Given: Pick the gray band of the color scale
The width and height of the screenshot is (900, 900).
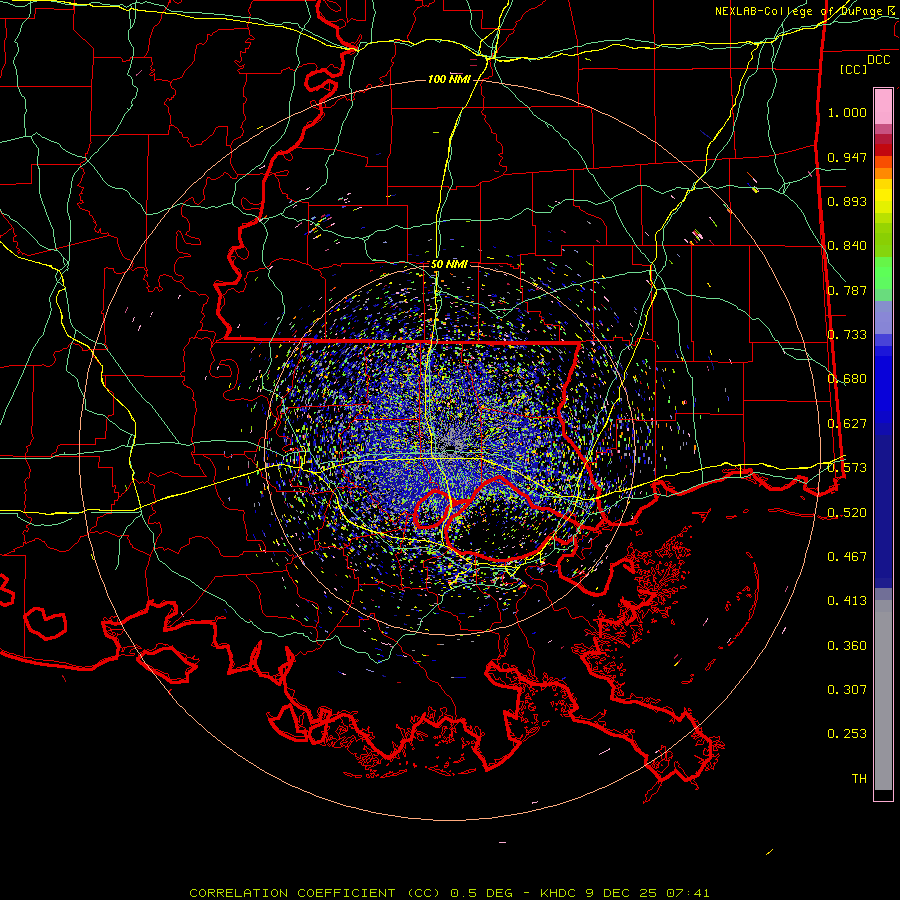Looking at the screenshot, I should pyautogui.click(x=883, y=695).
